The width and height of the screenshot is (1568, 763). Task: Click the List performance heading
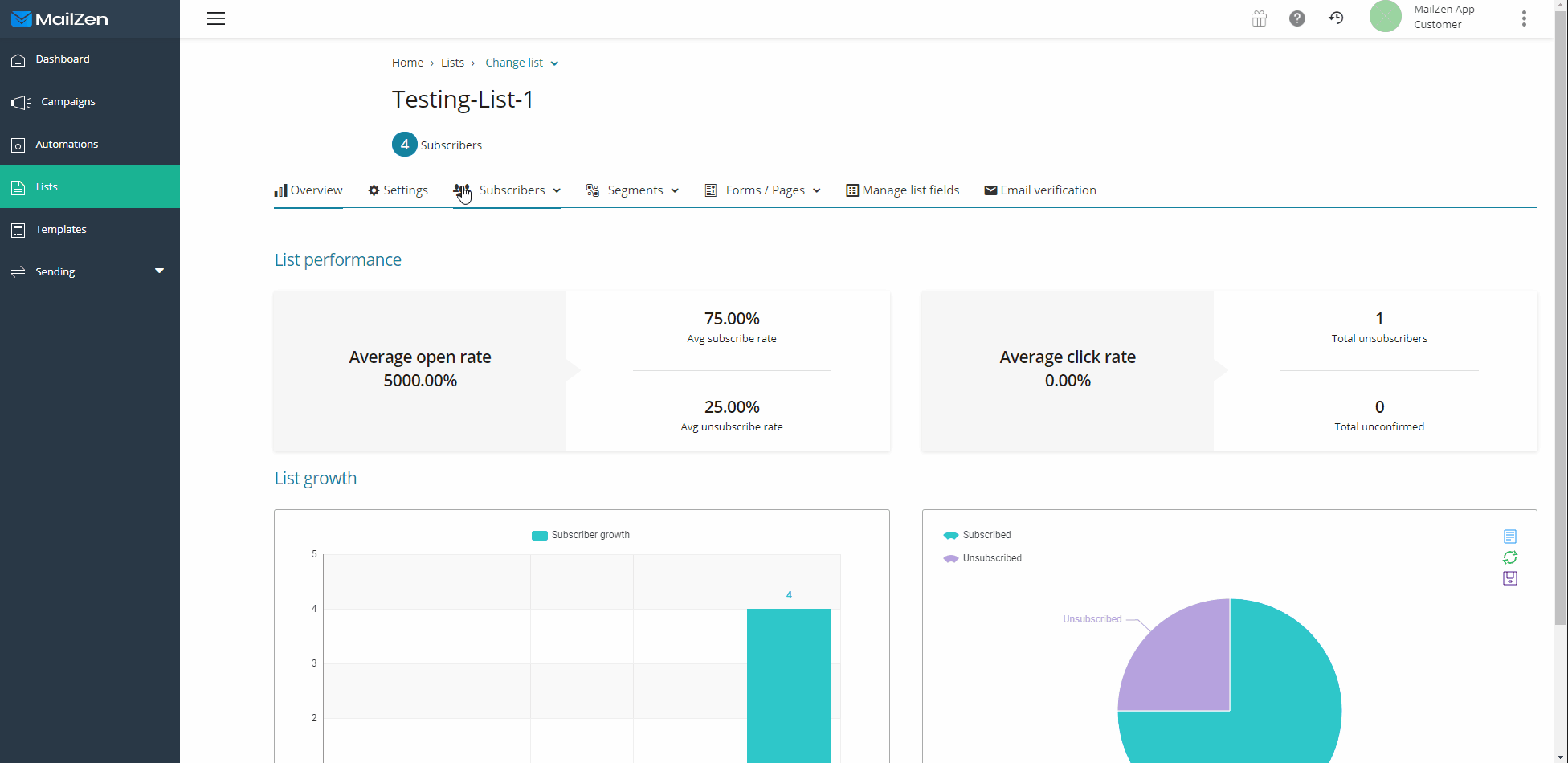pos(338,260)
